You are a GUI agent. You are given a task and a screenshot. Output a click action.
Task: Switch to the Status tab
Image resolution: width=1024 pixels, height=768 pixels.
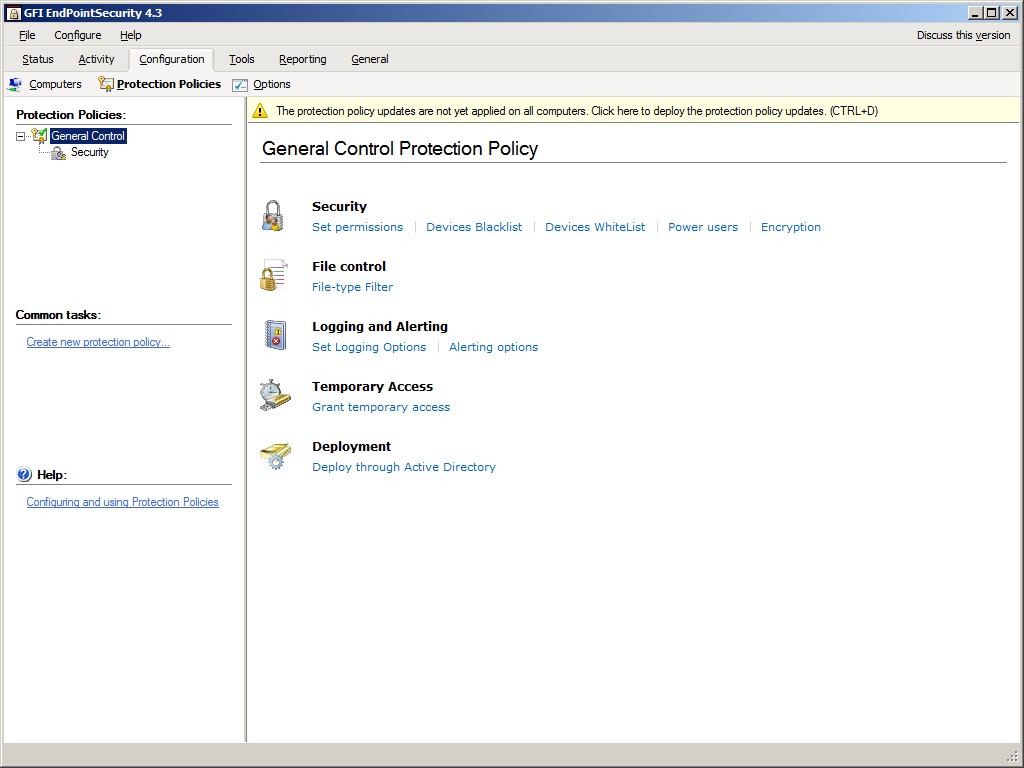(x=38, y=59)
